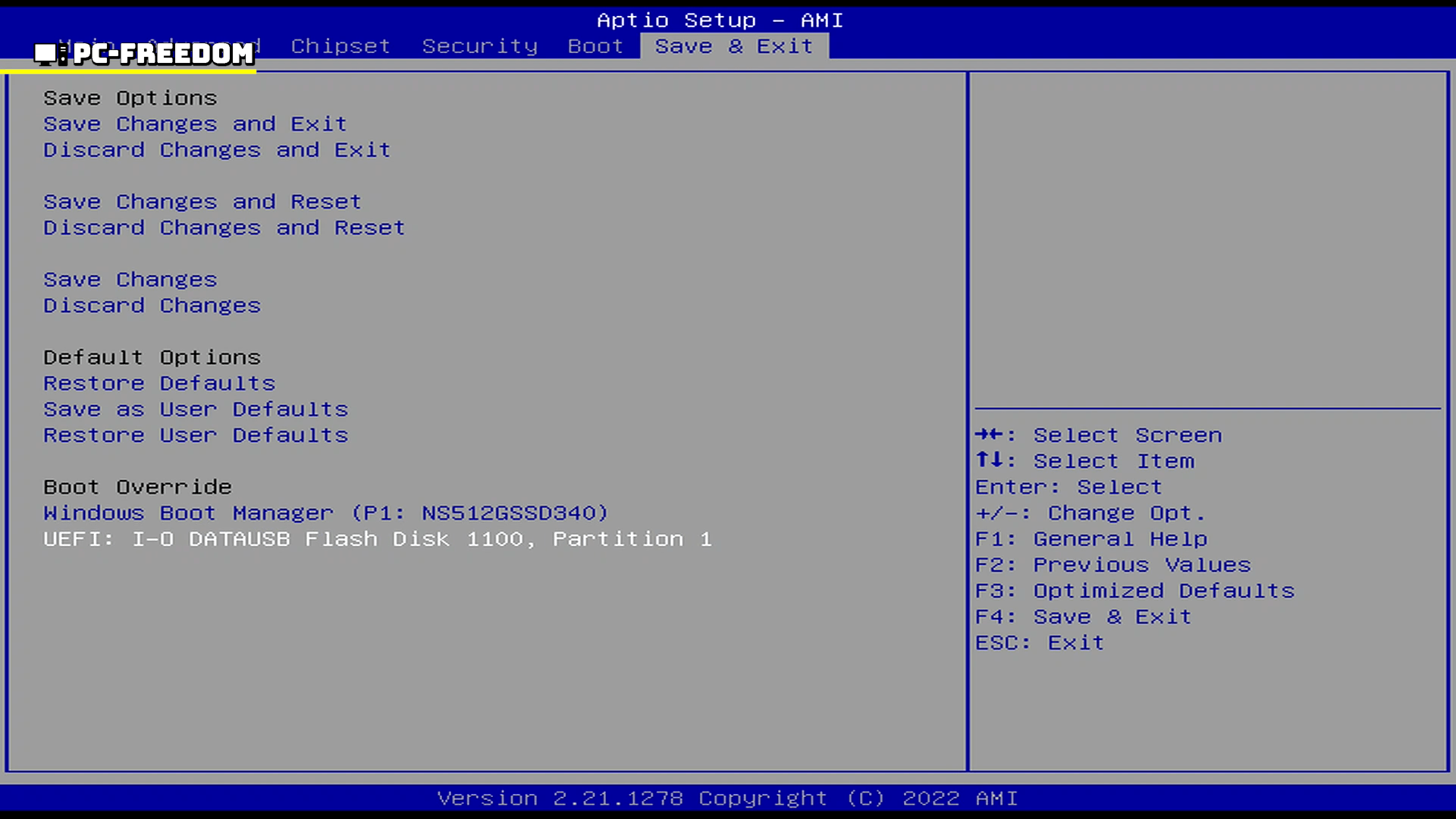Boot from Windows Boot Manager entry

[325, 513]
